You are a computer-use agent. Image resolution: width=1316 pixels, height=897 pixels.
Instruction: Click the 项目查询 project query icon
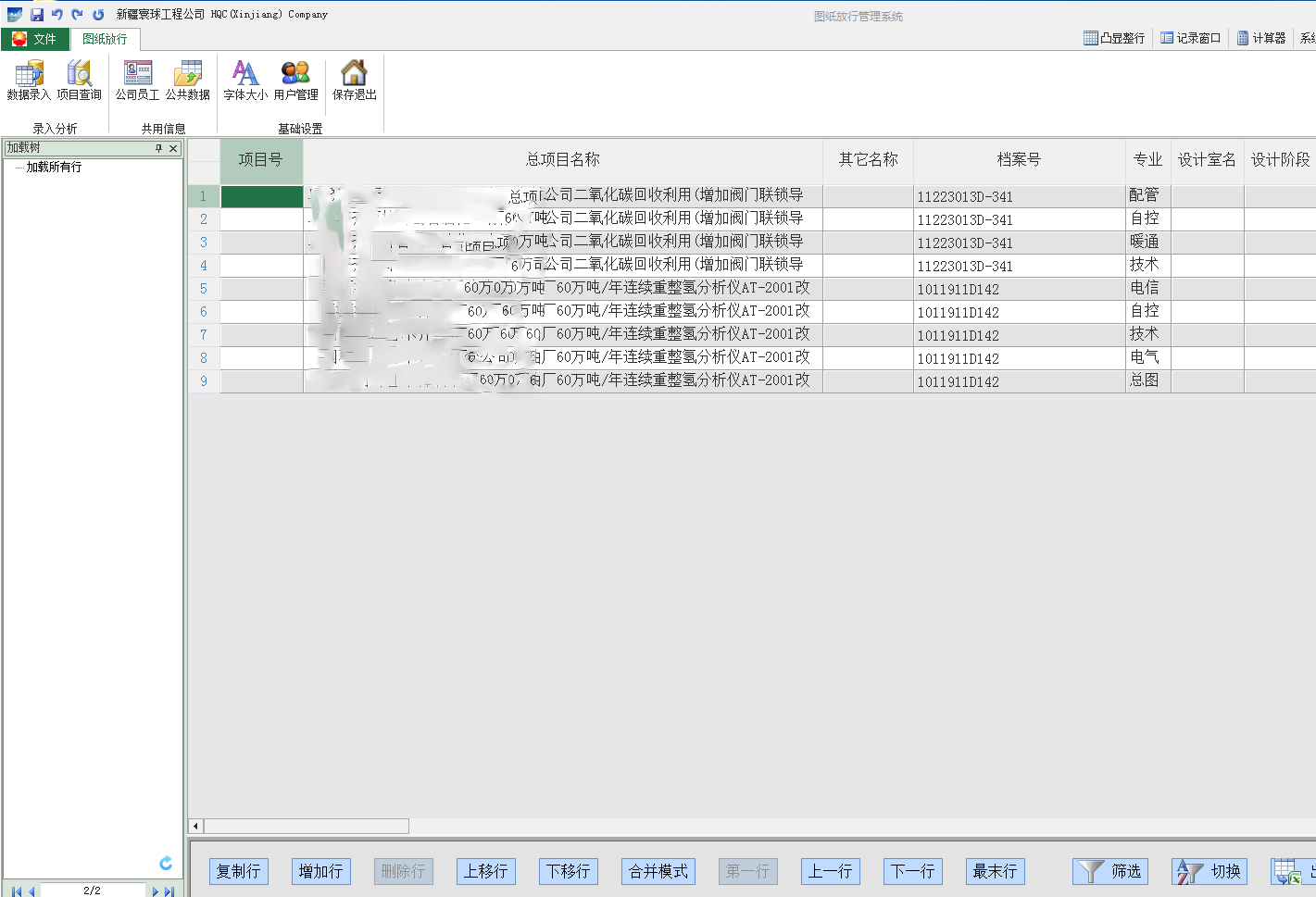(x=79, y=80)
